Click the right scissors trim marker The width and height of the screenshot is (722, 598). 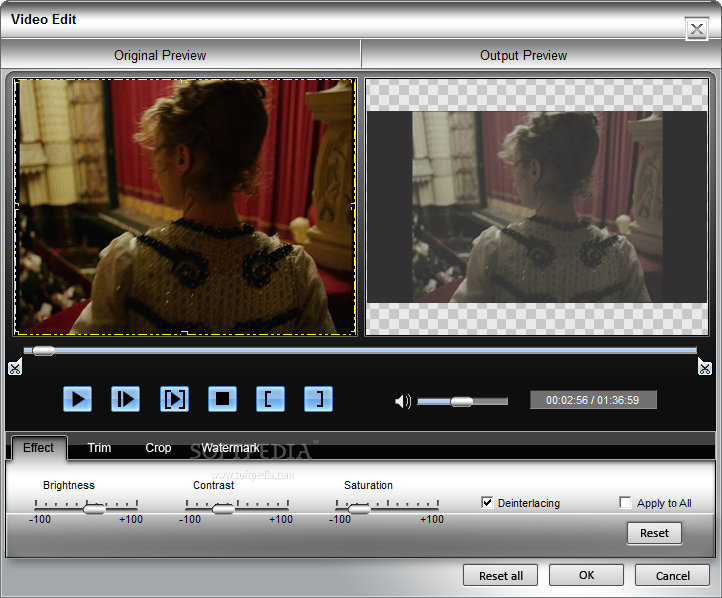point(705,367)
